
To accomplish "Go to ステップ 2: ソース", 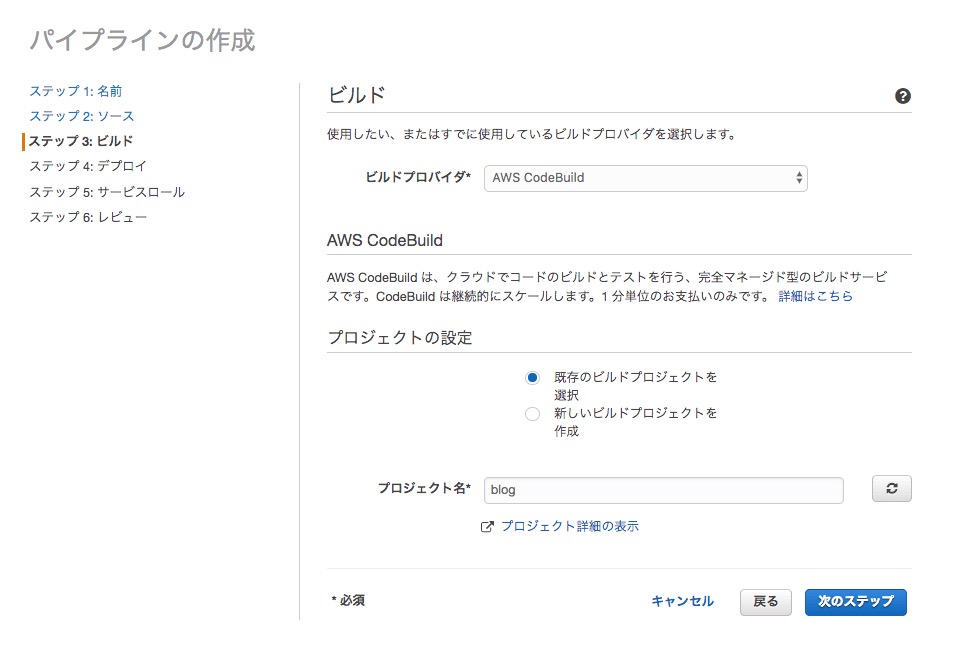I will click(81, 116).
